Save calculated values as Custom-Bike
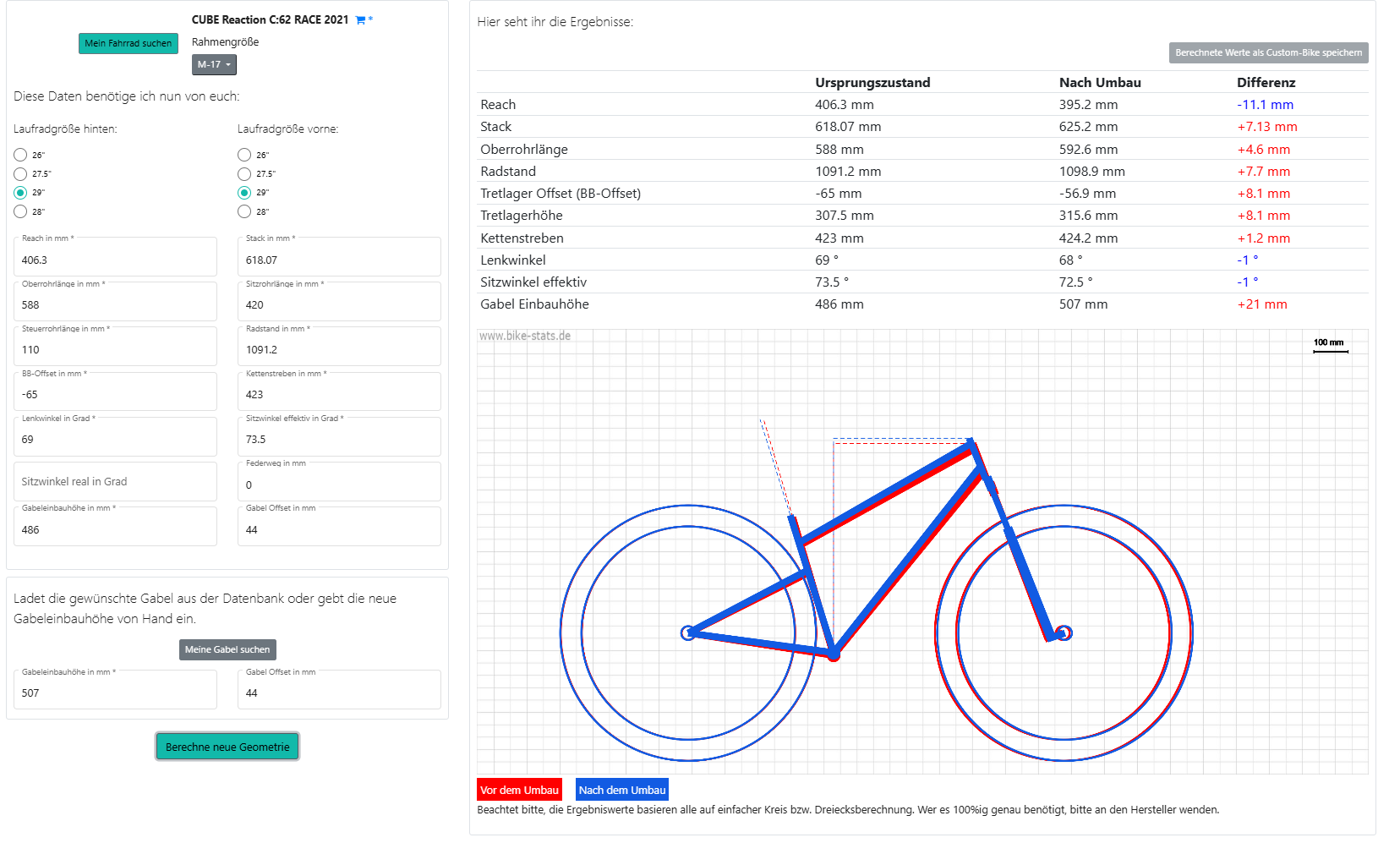 pyautogui.click(x=1268, y=52)
